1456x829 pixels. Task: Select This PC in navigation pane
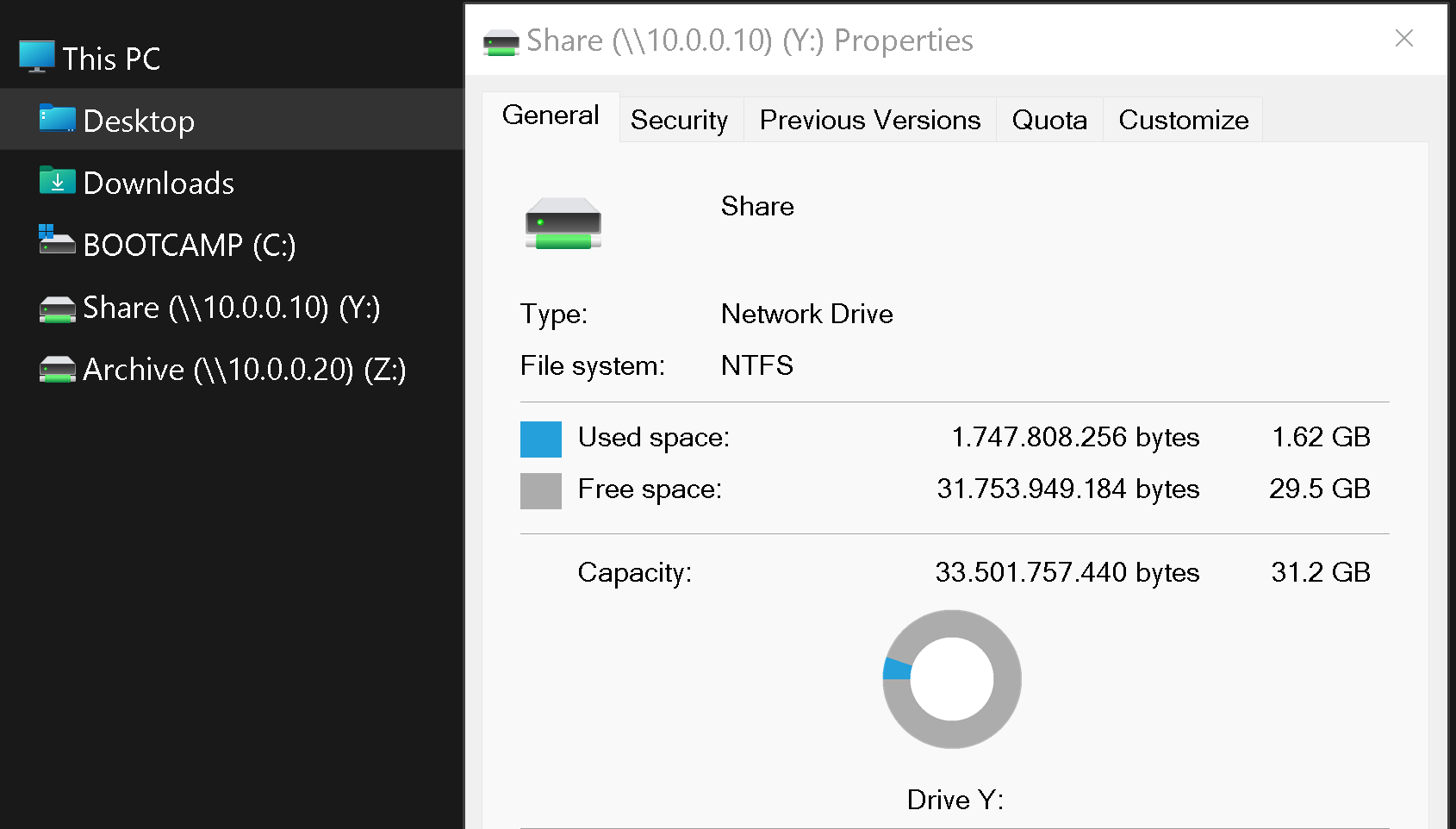click(x=111, y=59)
